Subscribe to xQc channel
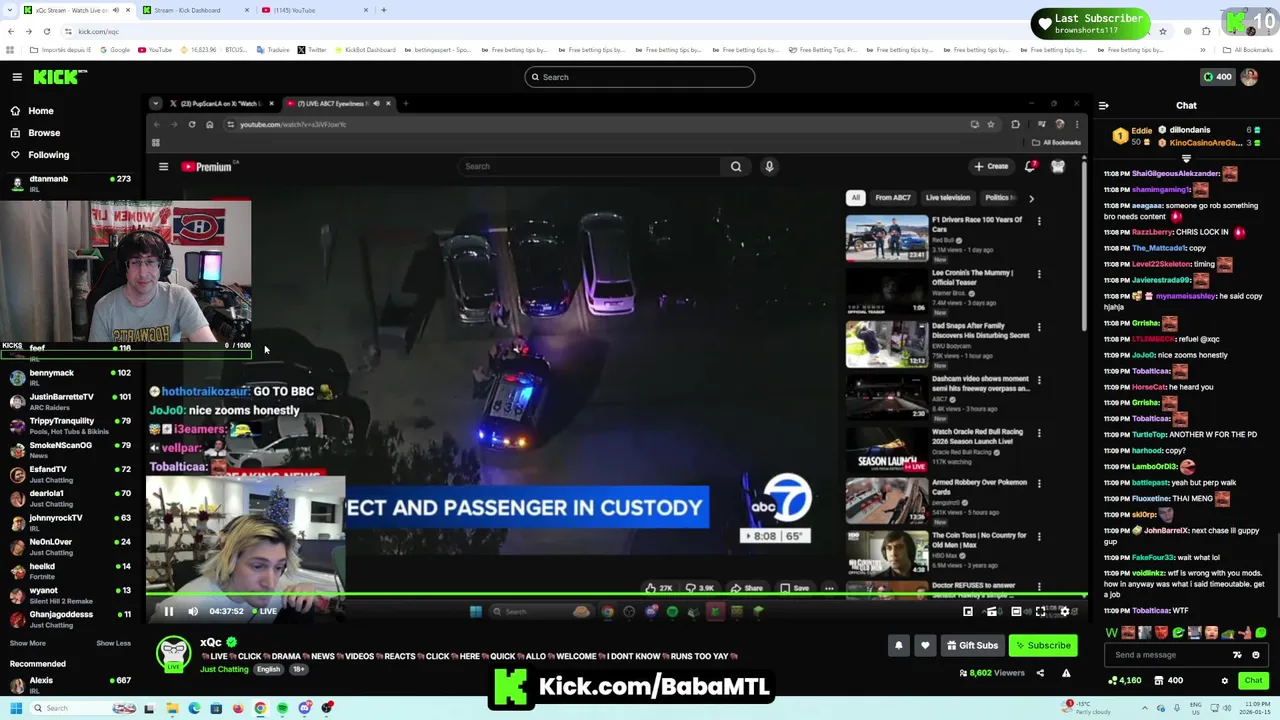 click(x=1043, y=645)
